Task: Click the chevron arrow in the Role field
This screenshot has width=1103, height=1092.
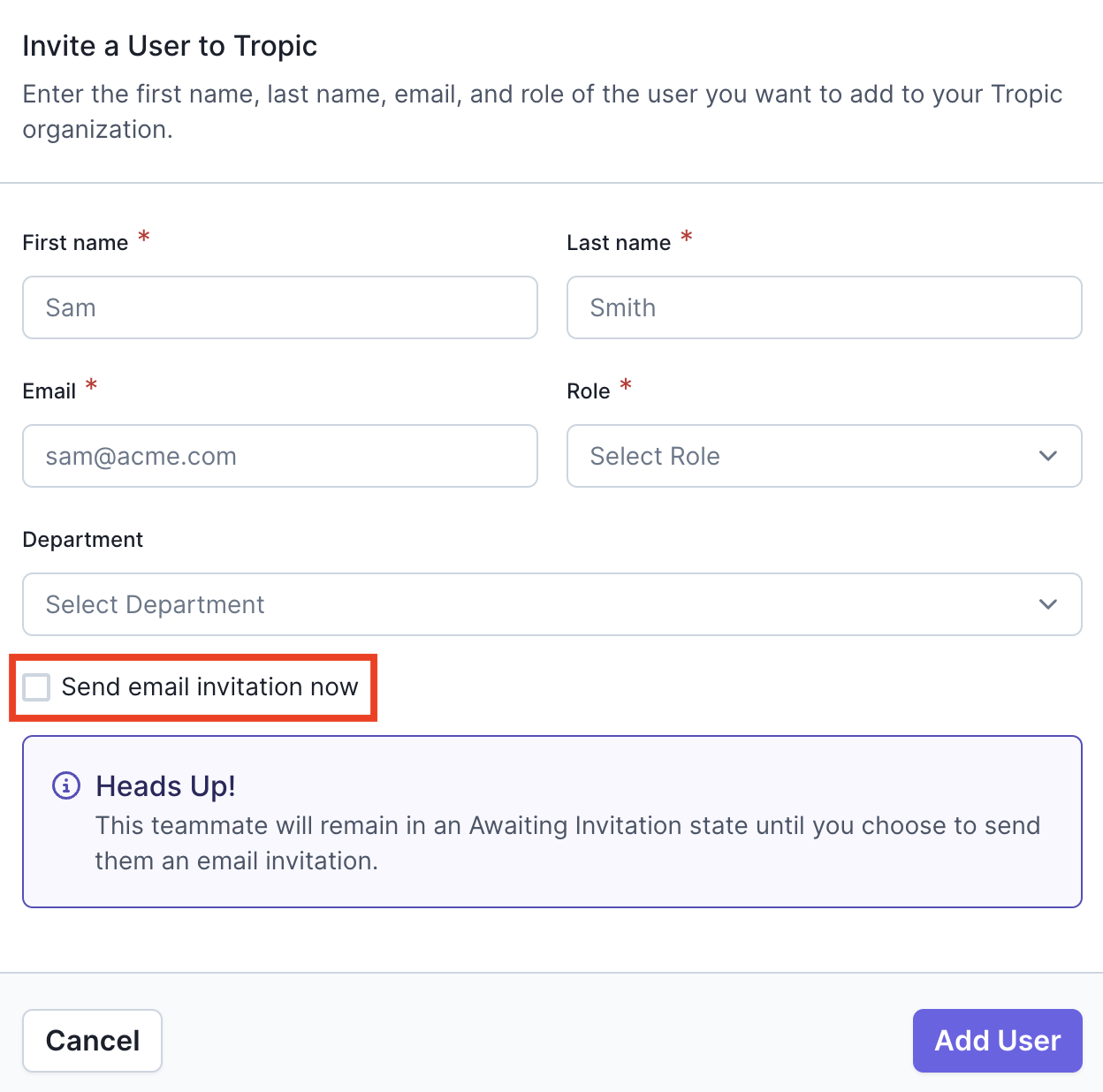Action: click(x=1048, y=456)
